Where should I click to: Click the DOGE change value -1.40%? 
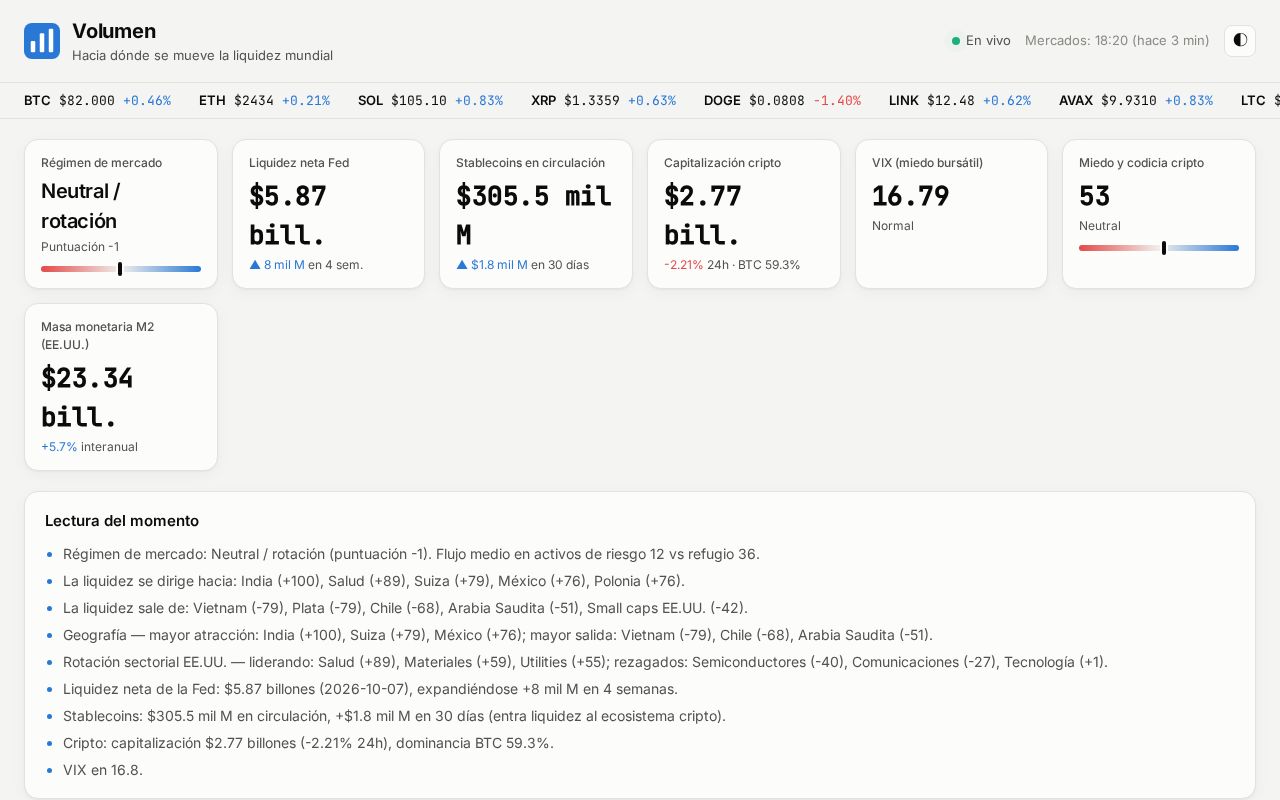(837, 101)
